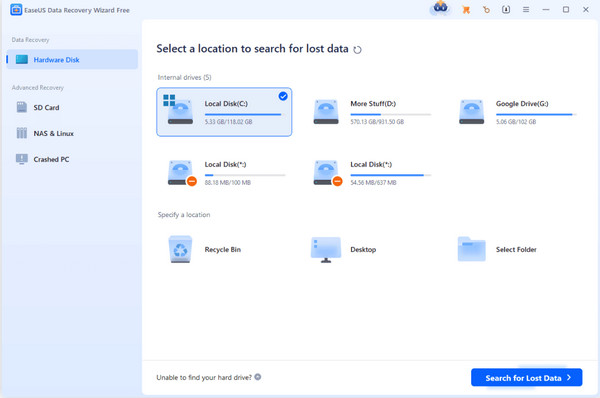The height and width of the screenshot is (398, 600).
Task: Click the Local Disk(C:) label
Action: [226, 104]
